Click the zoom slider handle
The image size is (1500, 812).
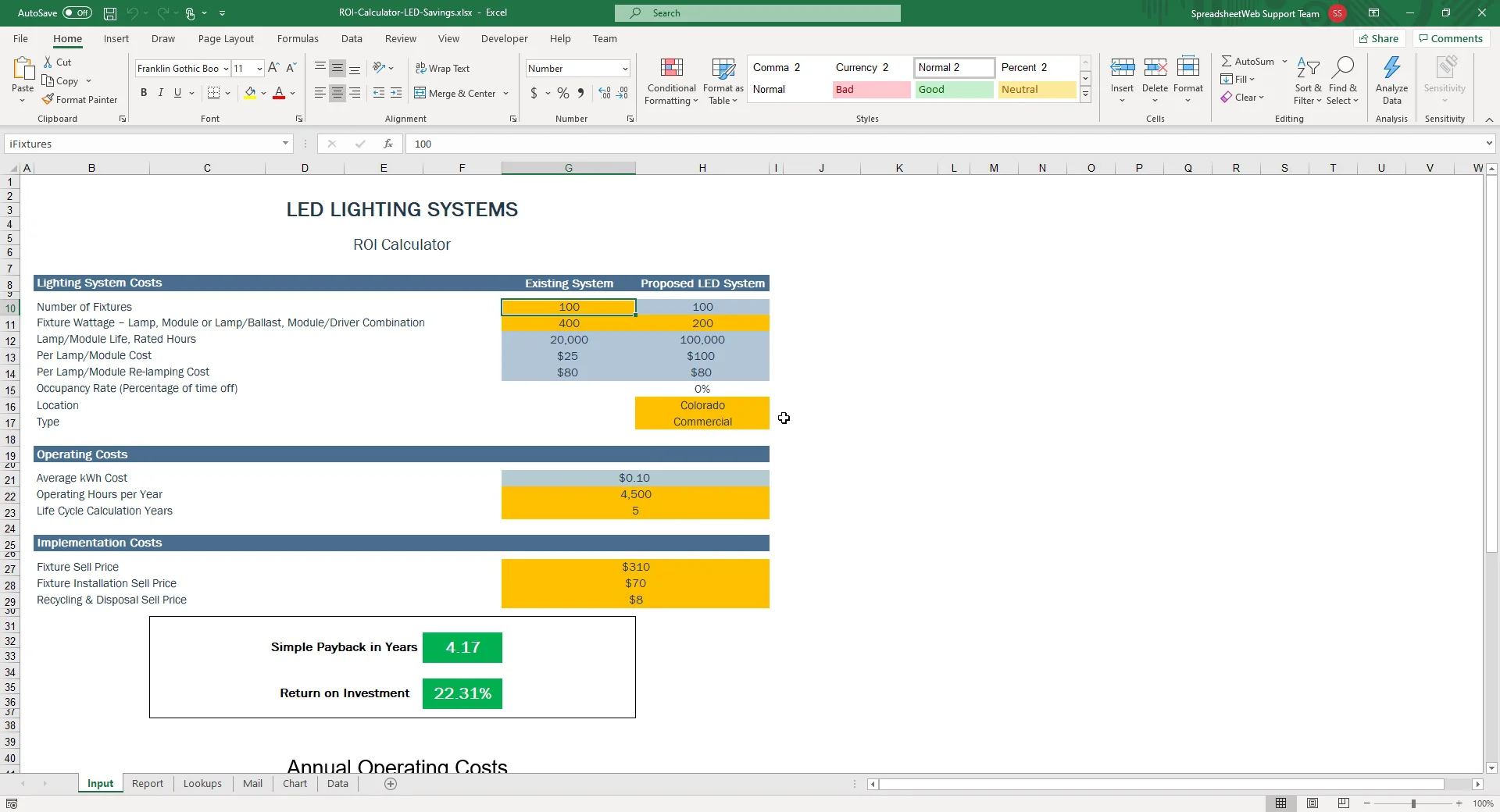tap(1413, 803)
